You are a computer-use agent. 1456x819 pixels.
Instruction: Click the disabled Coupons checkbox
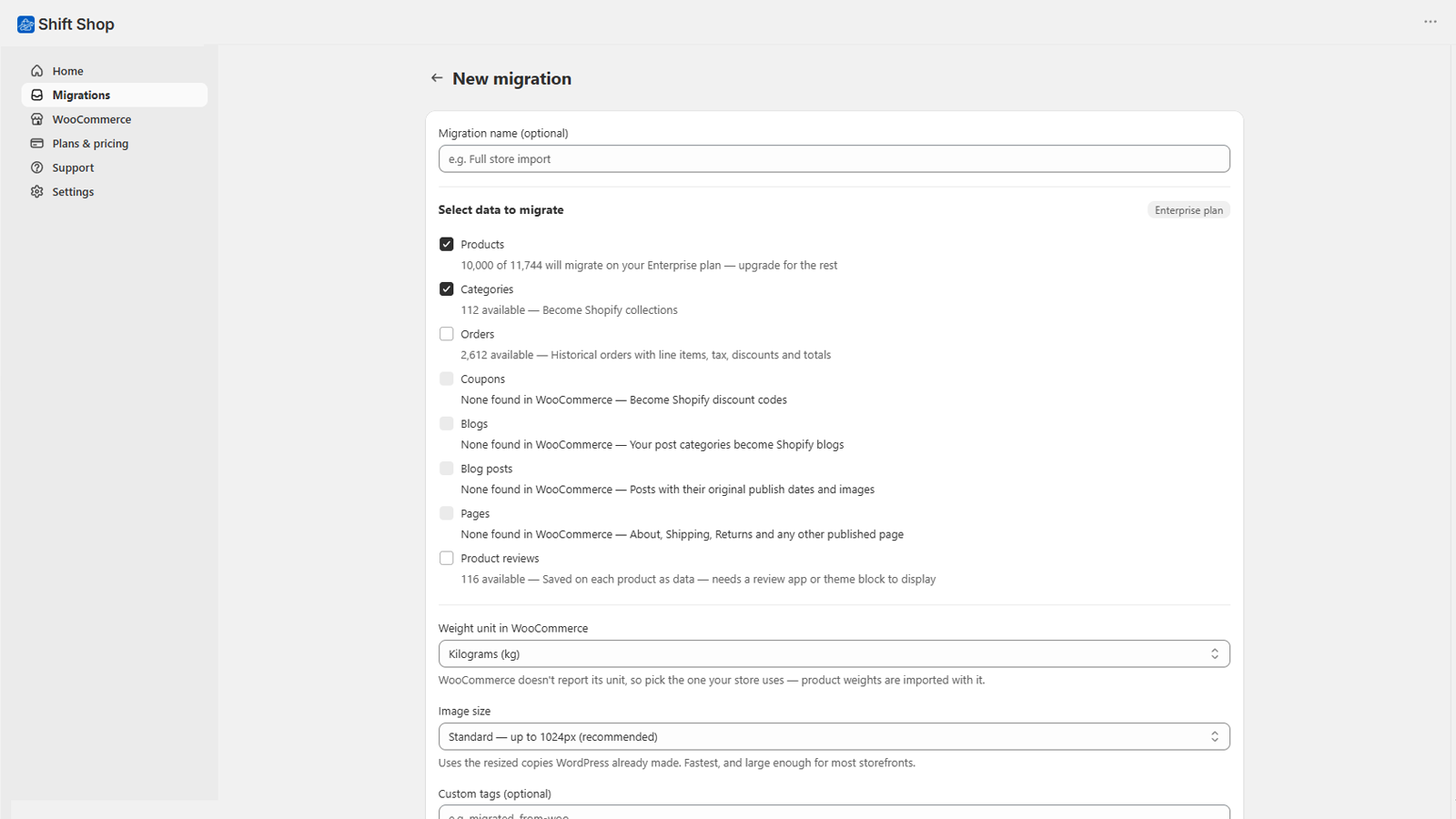click(446, 379)
